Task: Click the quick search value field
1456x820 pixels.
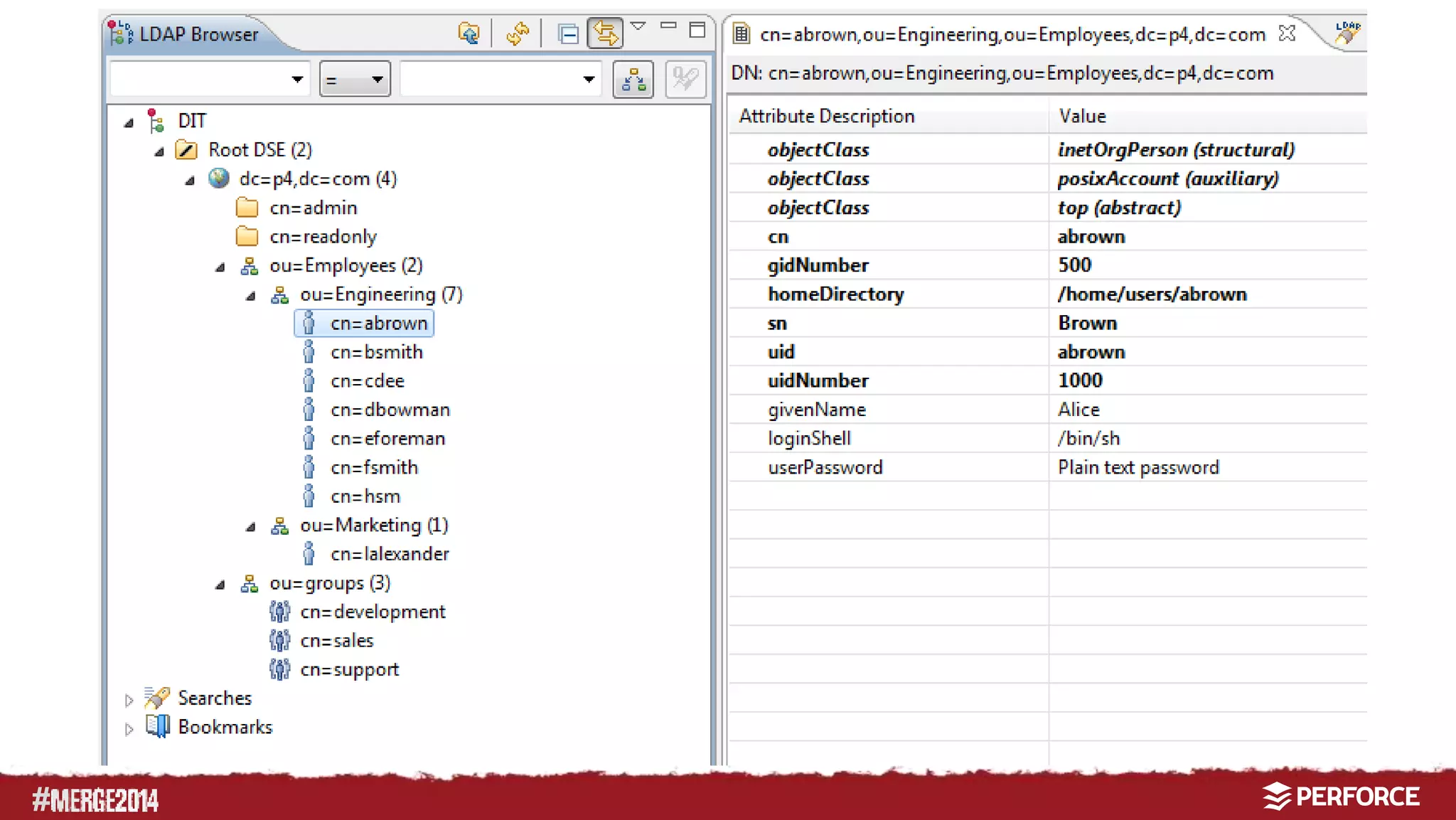Action: pyautogui.click(x=491, y=79)
